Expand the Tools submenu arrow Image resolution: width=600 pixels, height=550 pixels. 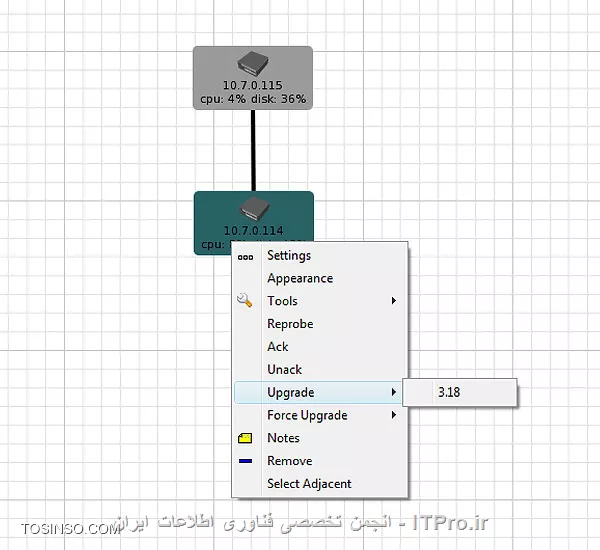pyautogui.click(x=393, y=300)
